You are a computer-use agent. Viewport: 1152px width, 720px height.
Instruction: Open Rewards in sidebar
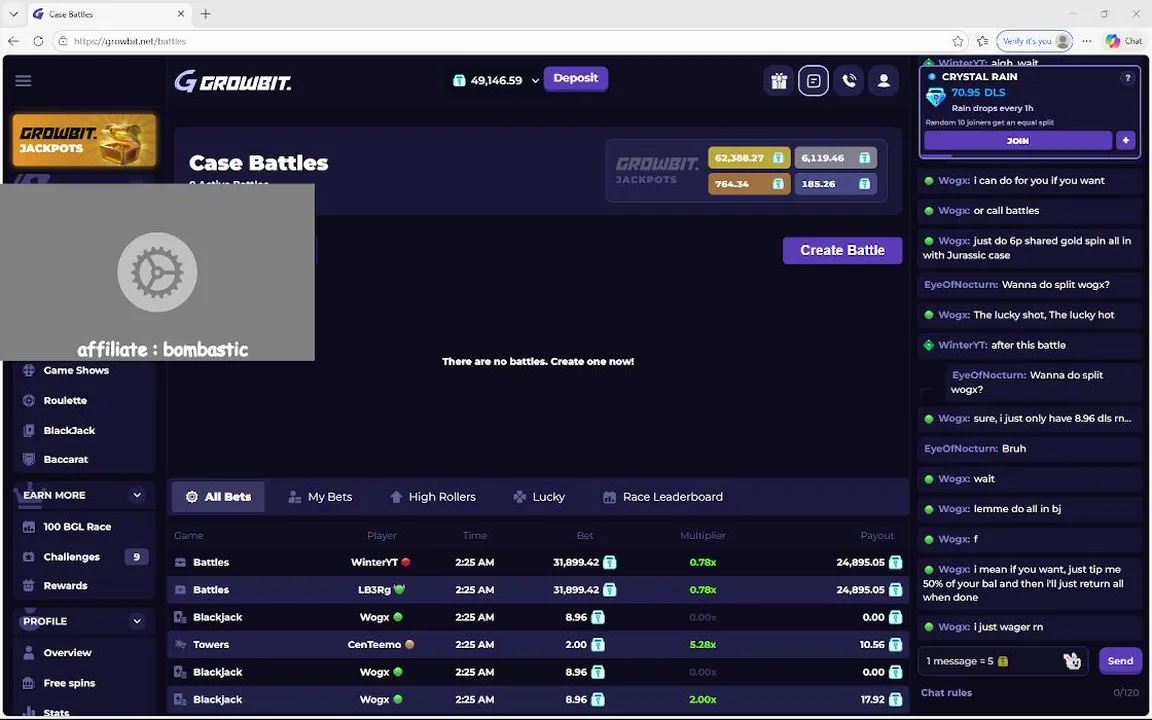65,586
